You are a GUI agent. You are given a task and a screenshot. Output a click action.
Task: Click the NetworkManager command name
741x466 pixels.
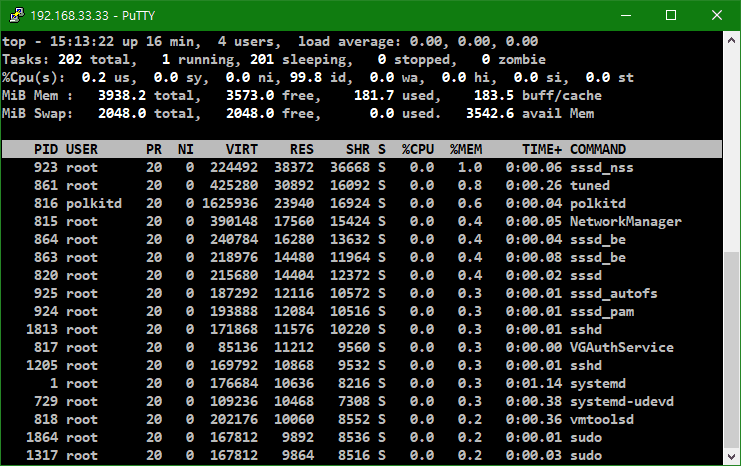[626, 222]
